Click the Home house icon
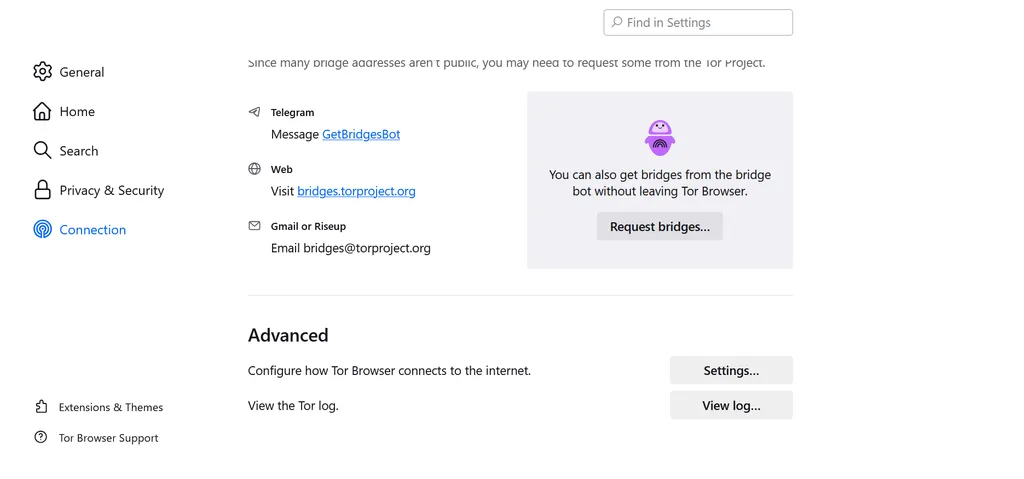Screen dimensions: 1024x479 (x=42, y=111)
